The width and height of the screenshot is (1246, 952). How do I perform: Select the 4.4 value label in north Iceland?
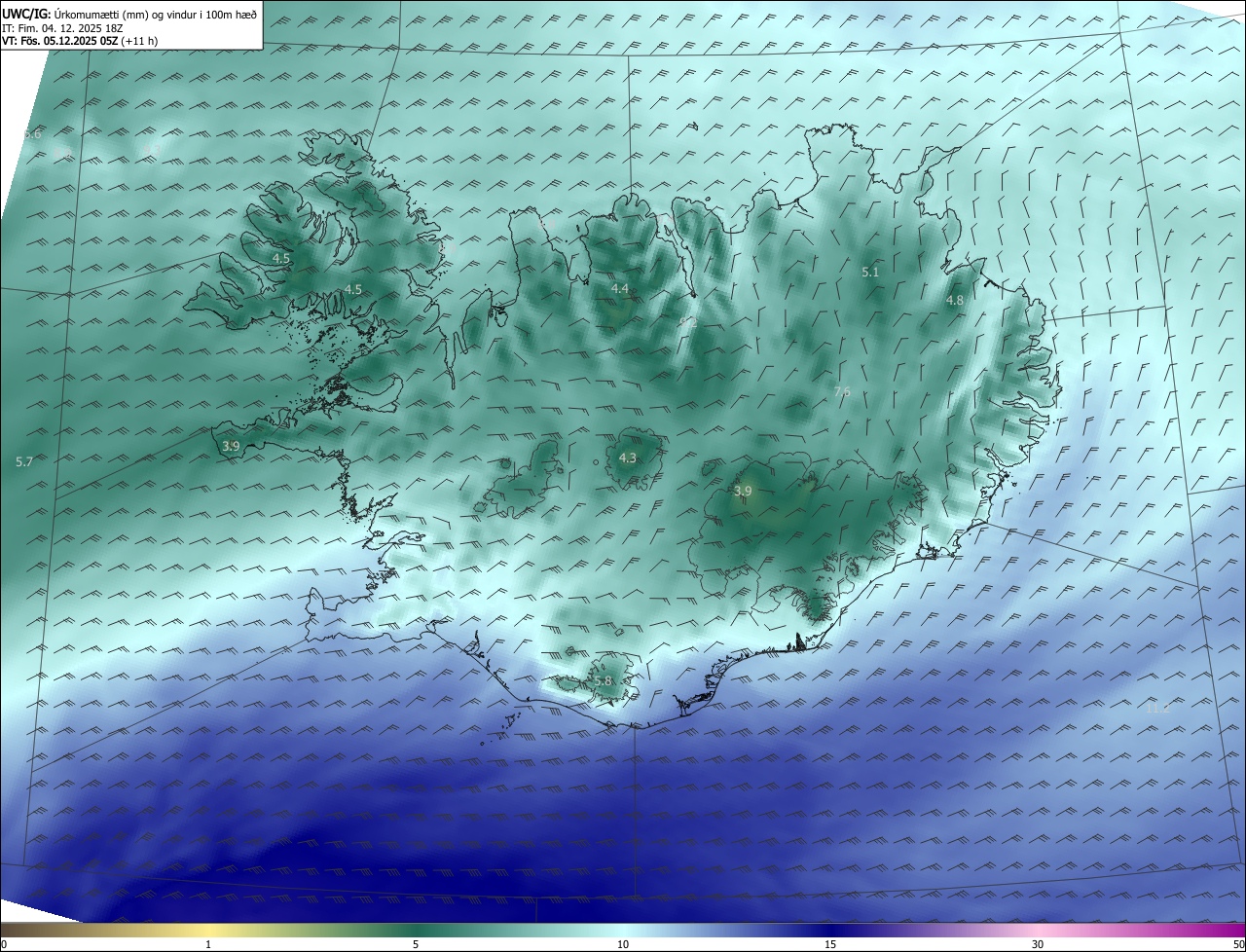[620, 289]
